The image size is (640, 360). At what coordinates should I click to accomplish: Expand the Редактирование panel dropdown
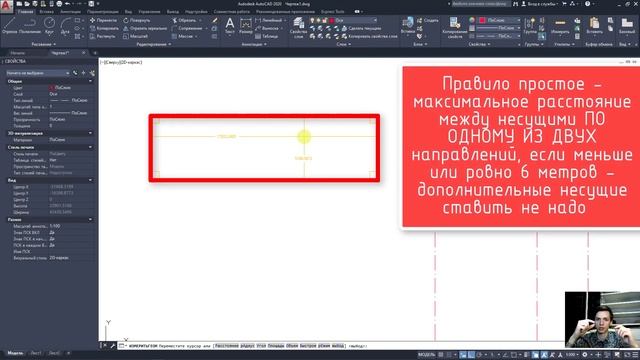pos(154,44)
